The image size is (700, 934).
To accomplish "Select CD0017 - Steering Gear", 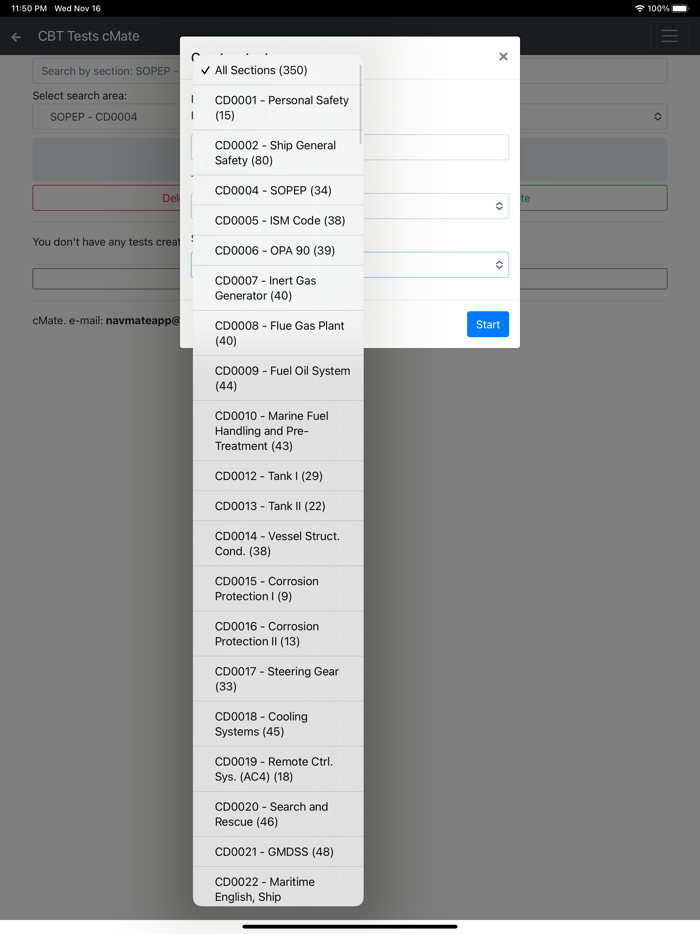I will pyautogui.click(x=277, y=679).
